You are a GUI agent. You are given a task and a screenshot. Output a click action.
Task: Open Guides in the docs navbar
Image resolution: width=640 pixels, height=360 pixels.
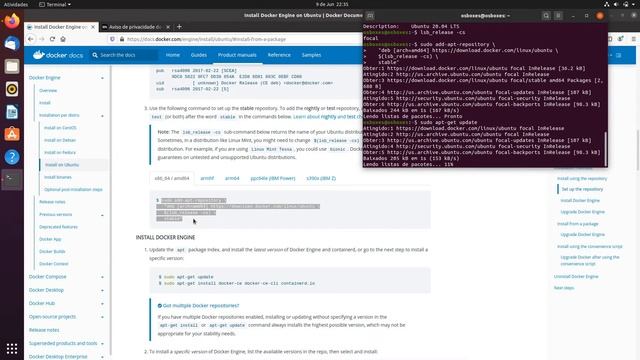(199, 55)
